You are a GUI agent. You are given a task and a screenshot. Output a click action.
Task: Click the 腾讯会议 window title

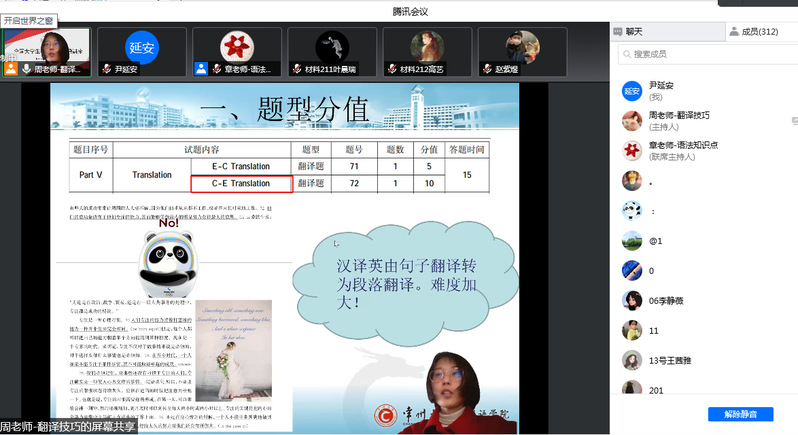tap(410, 11)
